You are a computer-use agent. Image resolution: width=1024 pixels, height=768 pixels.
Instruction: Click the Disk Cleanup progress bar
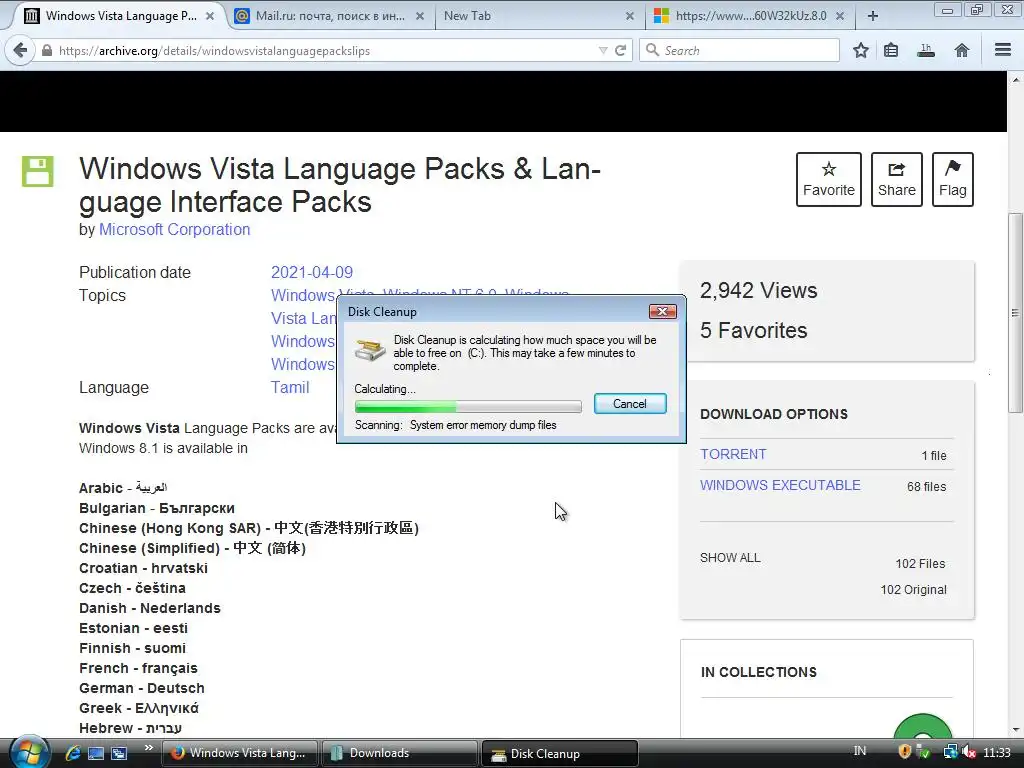[x=468, y=407]
